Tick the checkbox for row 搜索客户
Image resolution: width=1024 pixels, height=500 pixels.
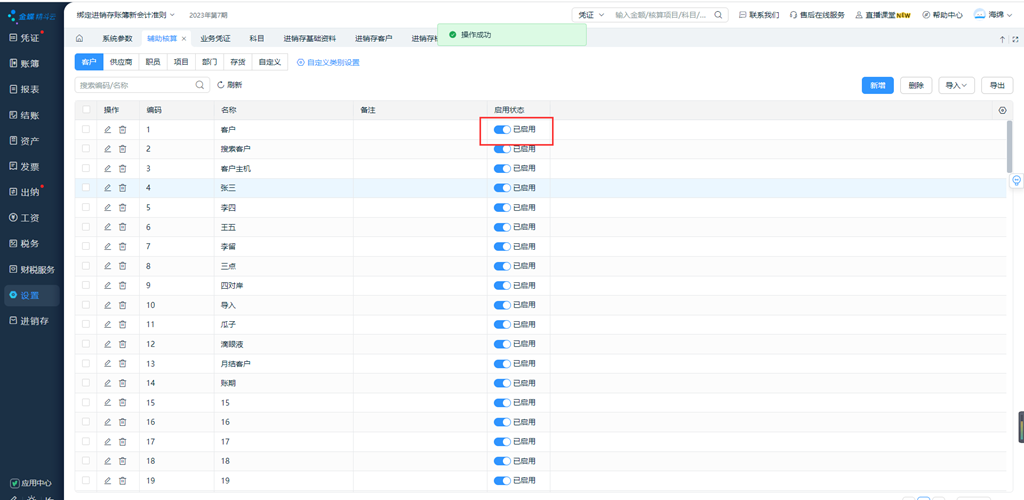86,149
